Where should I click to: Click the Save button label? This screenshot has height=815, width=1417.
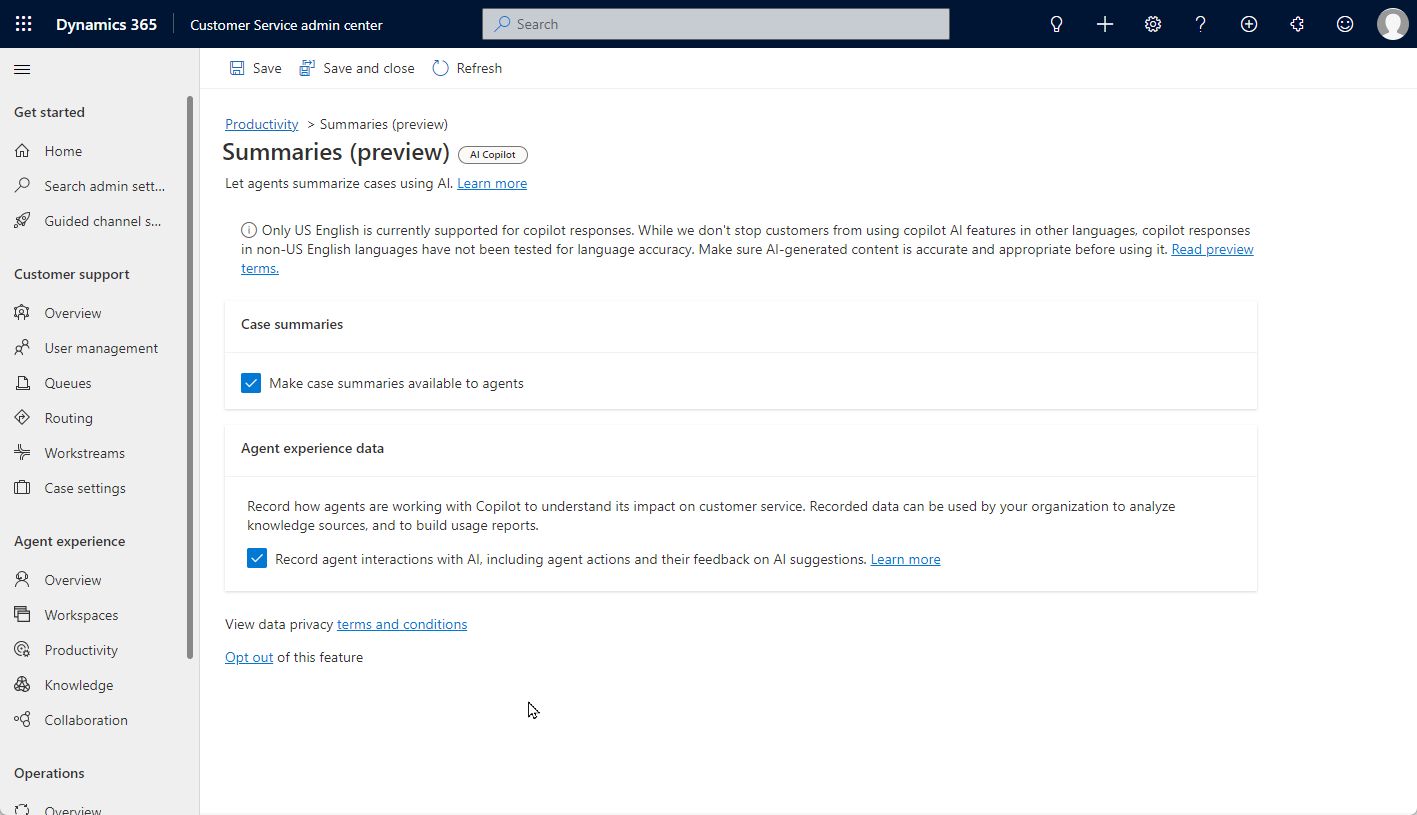coord(267,68)
